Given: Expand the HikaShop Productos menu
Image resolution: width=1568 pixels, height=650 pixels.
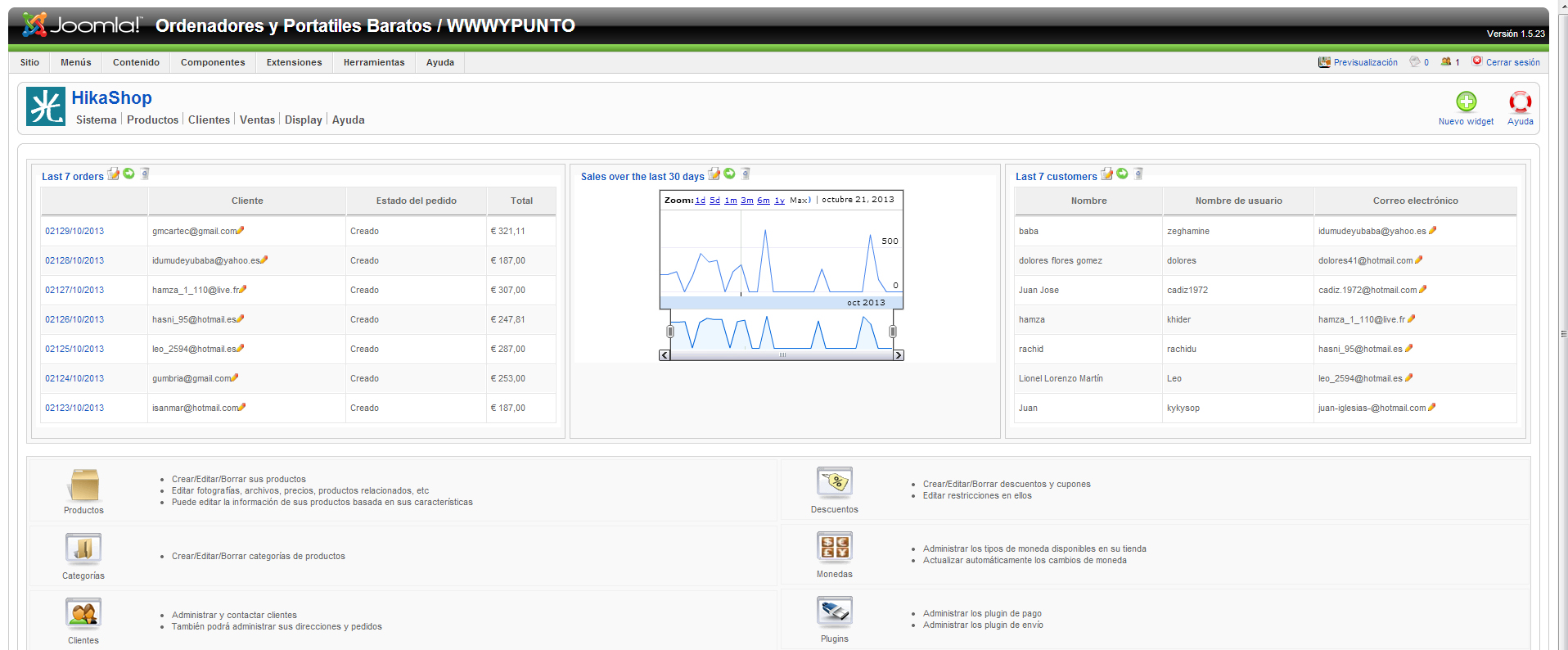Looking at the screenshot, I should pos(152,120).
